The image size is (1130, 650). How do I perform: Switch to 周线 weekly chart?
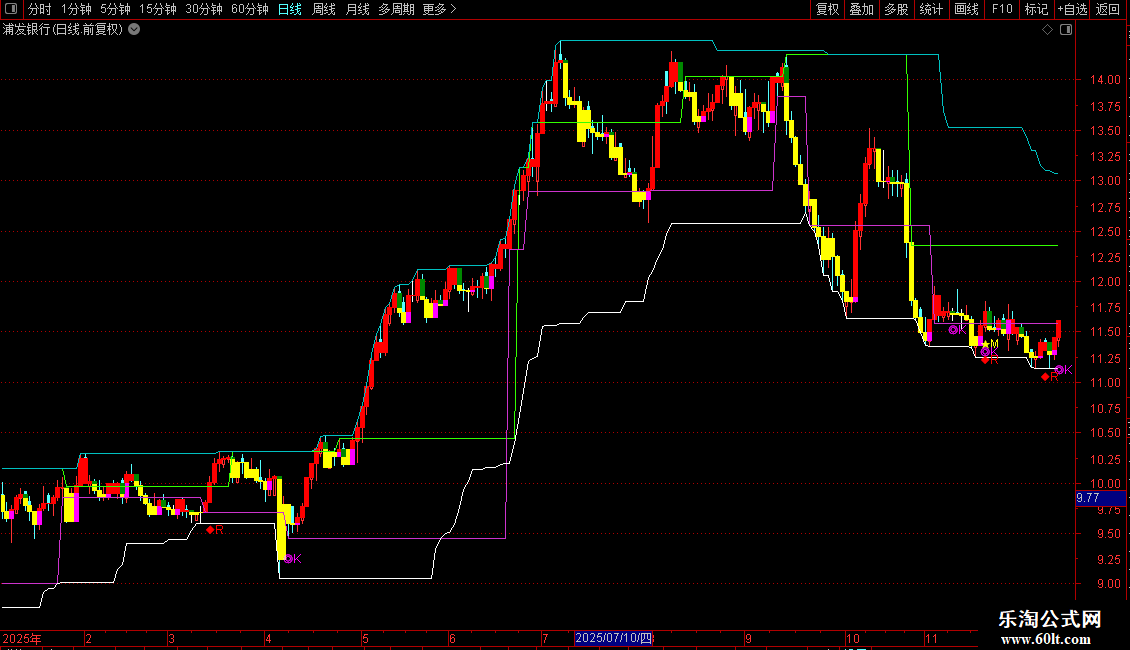tap(324, 9)
